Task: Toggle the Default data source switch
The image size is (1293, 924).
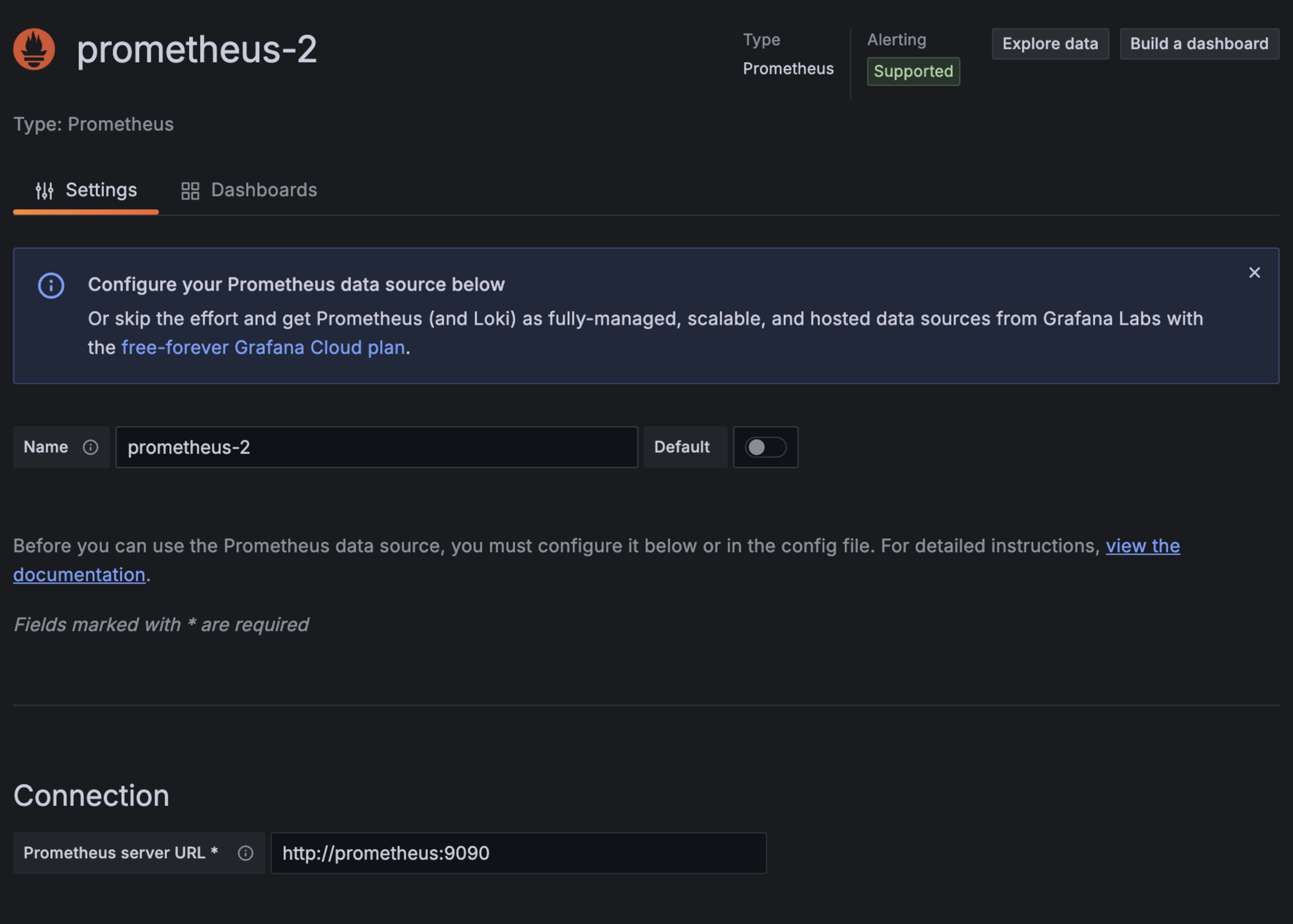Action: point(765,447)
